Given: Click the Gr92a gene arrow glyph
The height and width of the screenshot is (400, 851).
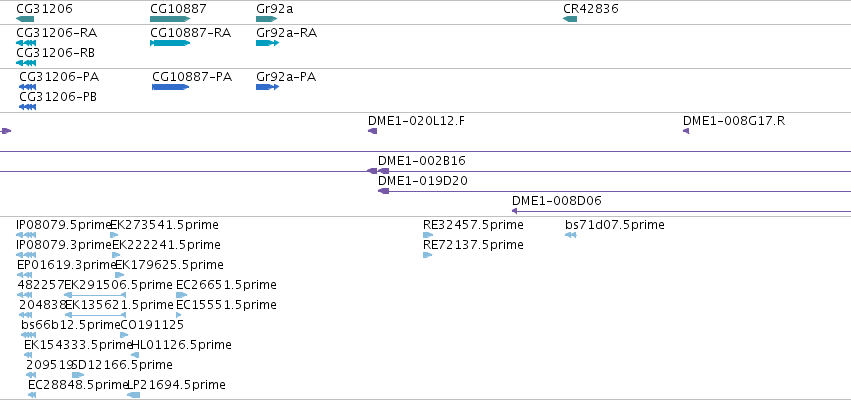Looking at the screenshot, I should 266,19.
